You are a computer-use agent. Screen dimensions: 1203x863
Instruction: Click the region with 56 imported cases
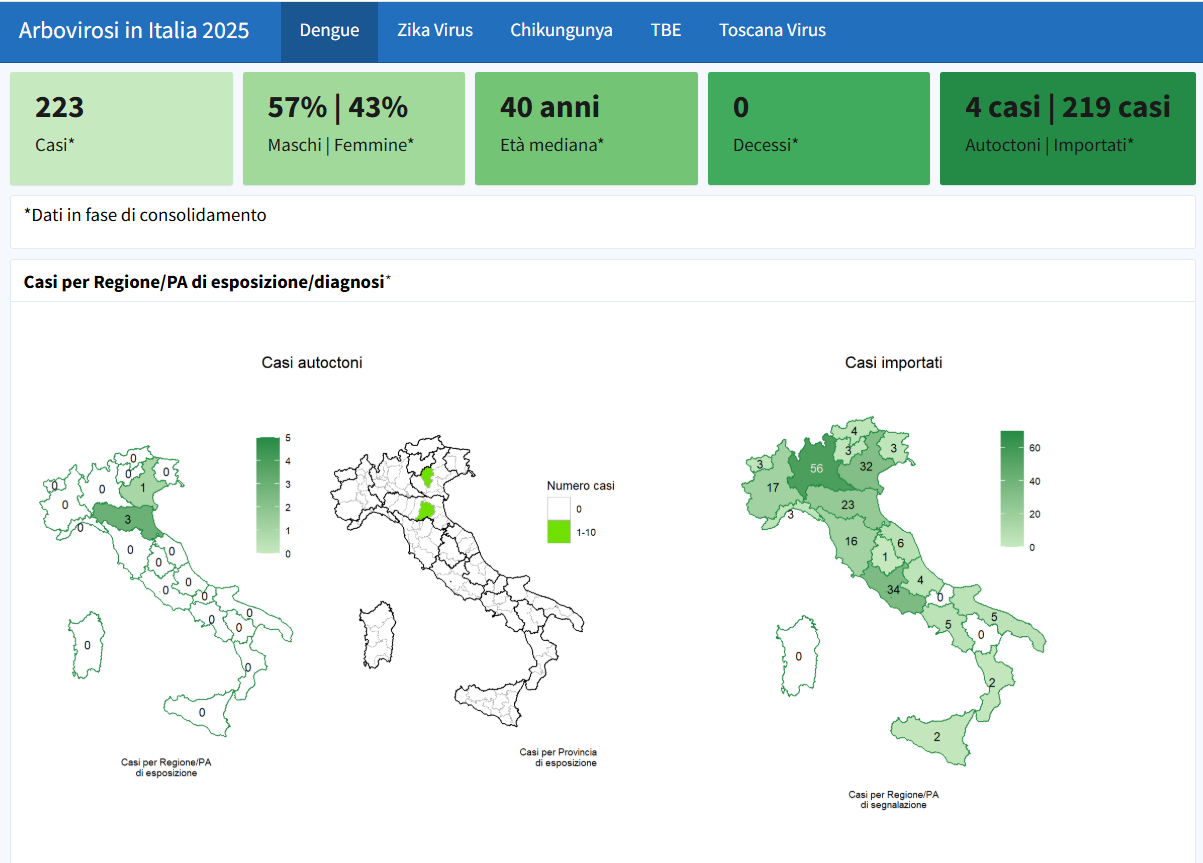(x=817, y=469)
